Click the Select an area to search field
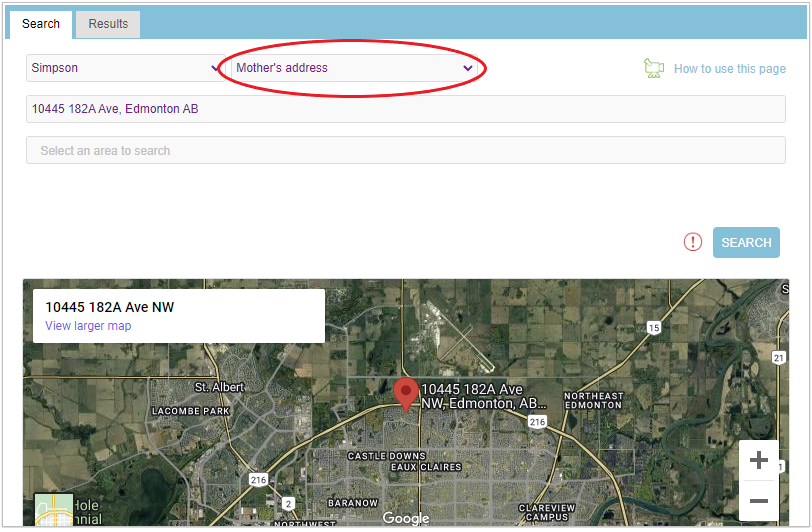The image size is (812, 532). 405,150
